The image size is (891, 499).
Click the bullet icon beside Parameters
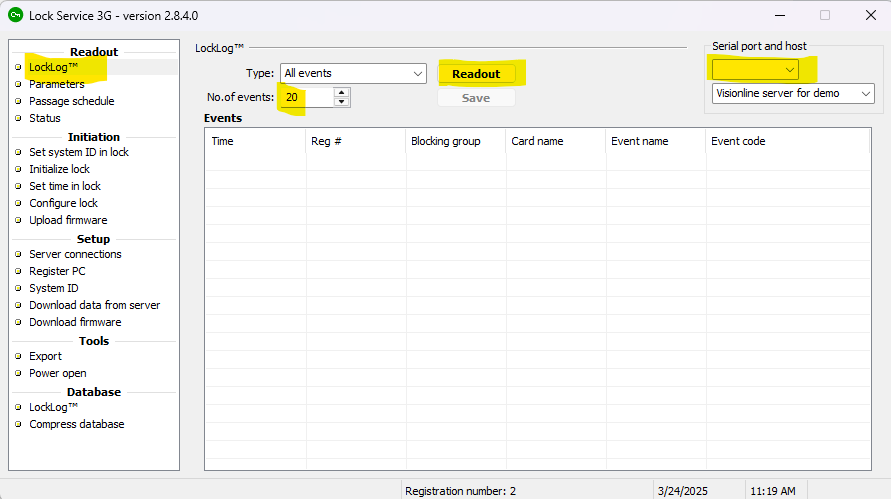pyautogui.click(x=18, y=84)
